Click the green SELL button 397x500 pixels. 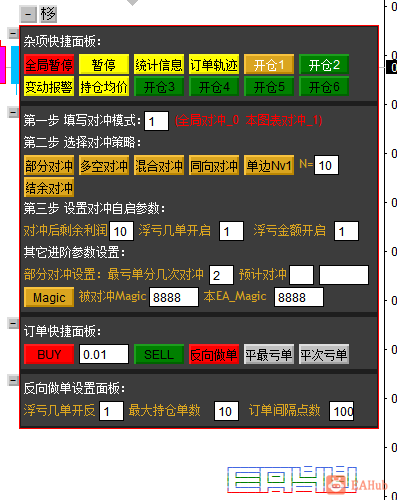tap(159, 354)
